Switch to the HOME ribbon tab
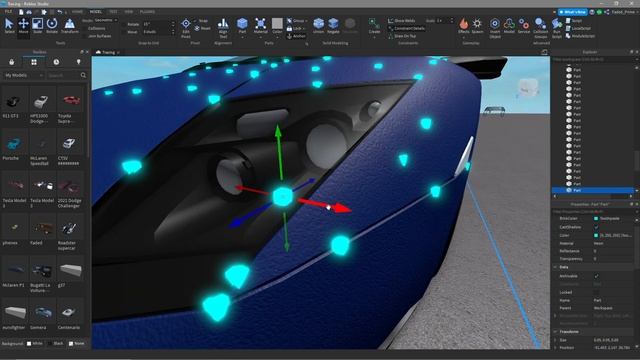Screen dimensions: 640x360 [77, 12]
